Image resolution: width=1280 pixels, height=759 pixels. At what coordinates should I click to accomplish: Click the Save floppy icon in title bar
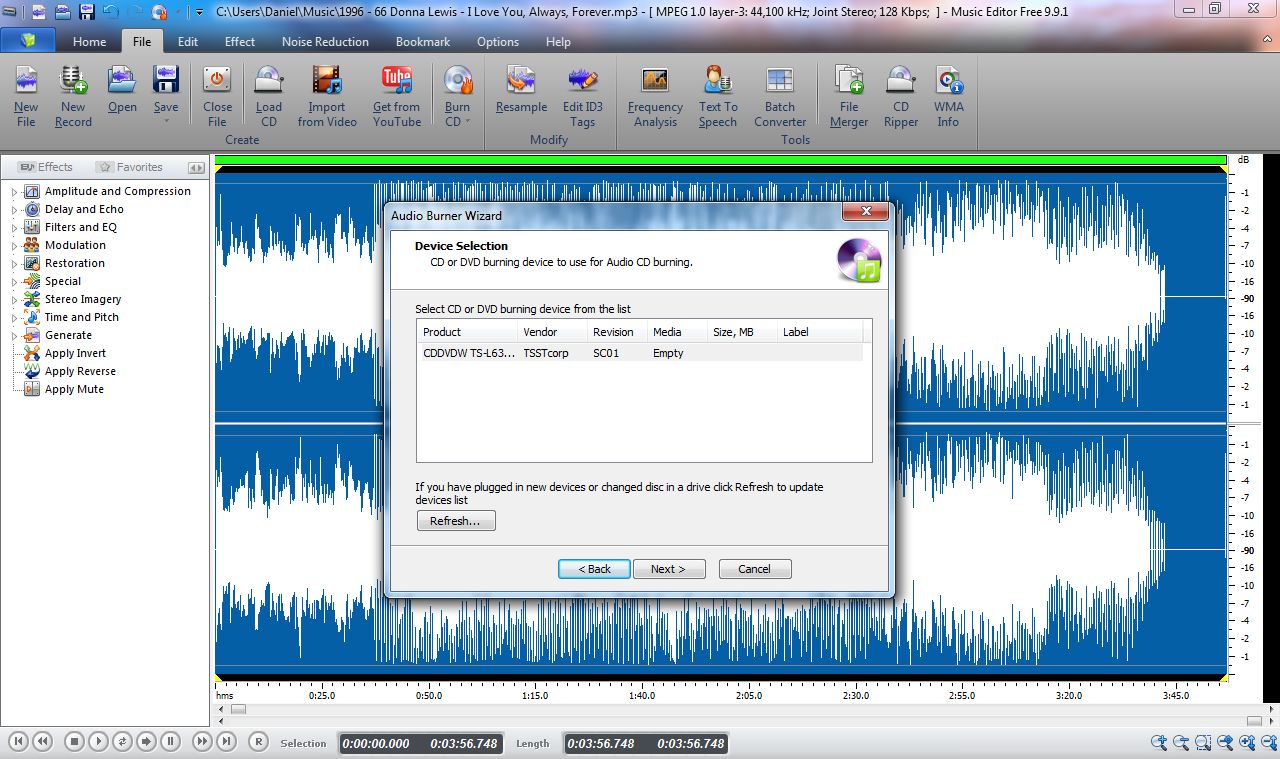(x=87, y=11)
